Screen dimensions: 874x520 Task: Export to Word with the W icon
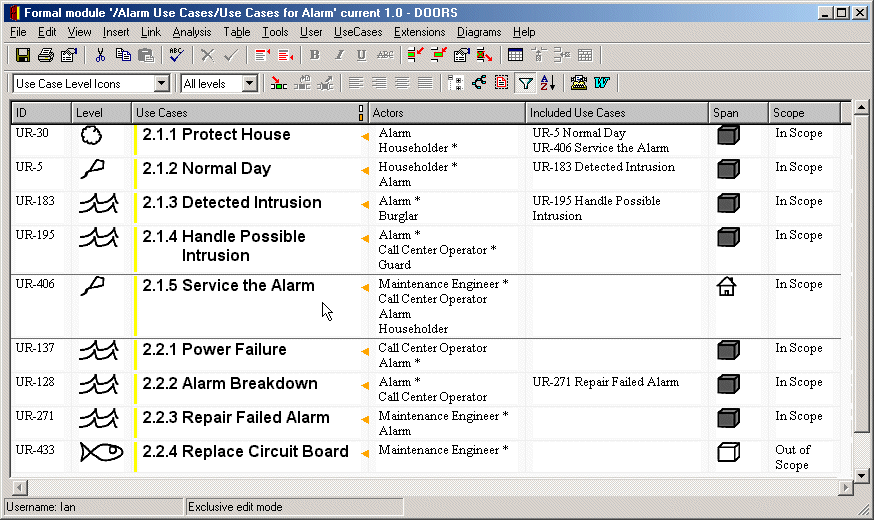[601, 84]
